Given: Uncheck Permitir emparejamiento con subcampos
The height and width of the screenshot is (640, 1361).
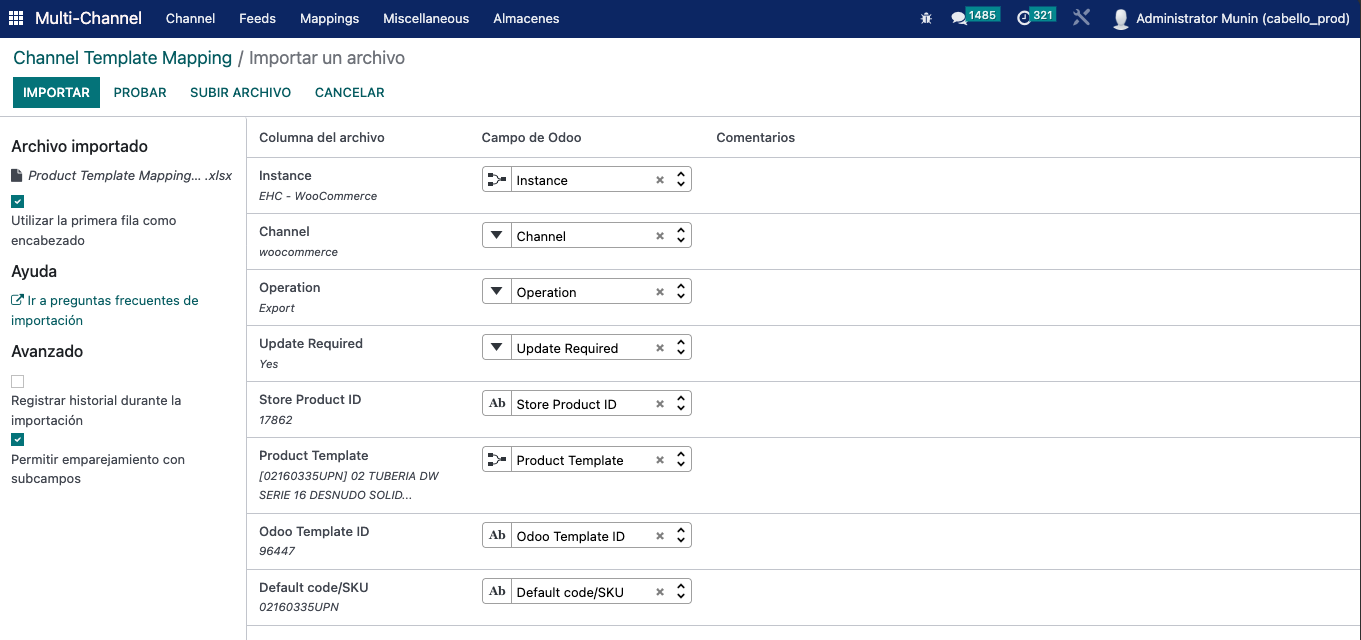Looking at the screenshot, I should pos(18,440).
